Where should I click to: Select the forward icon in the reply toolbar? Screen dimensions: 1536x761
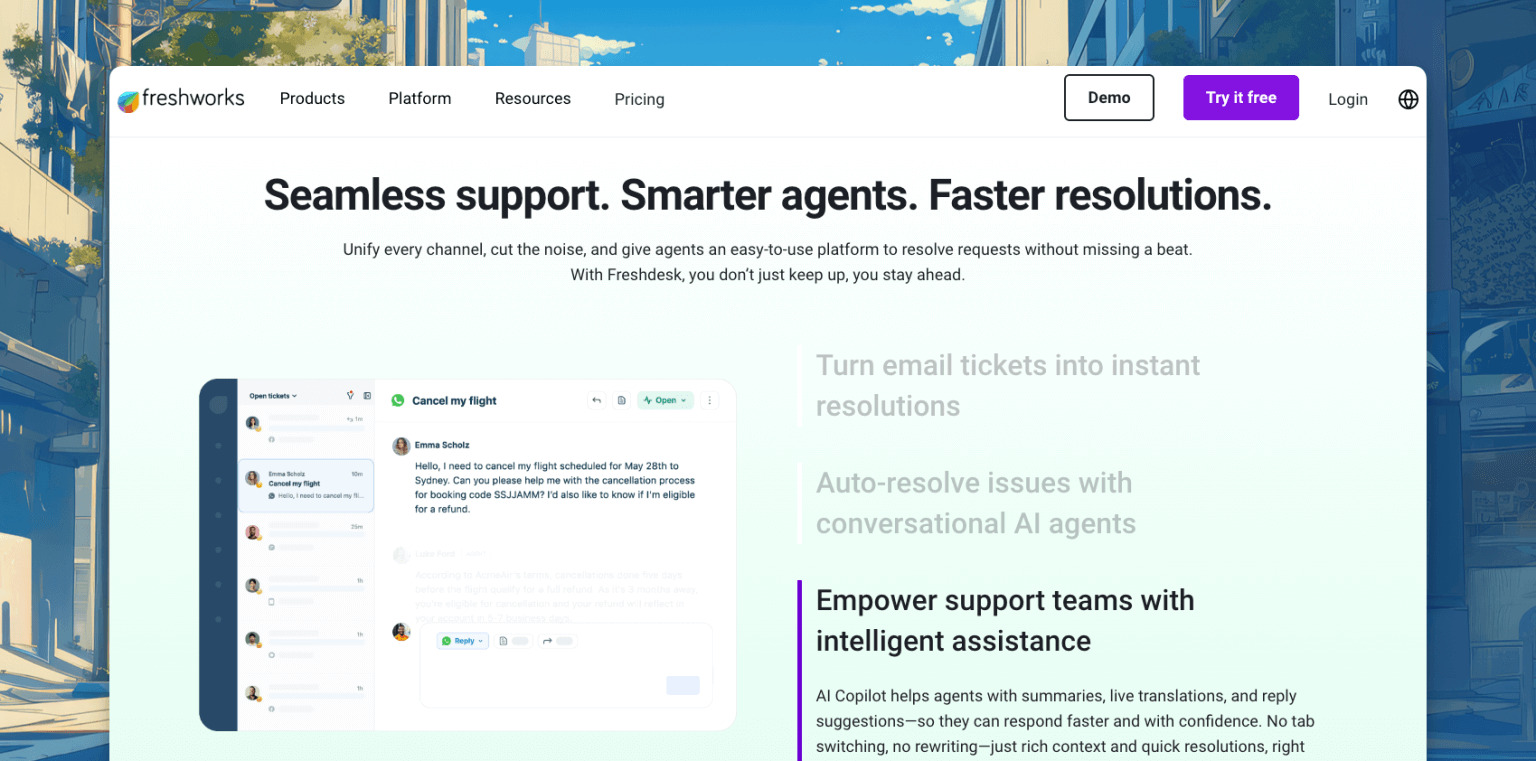point(548,641)
